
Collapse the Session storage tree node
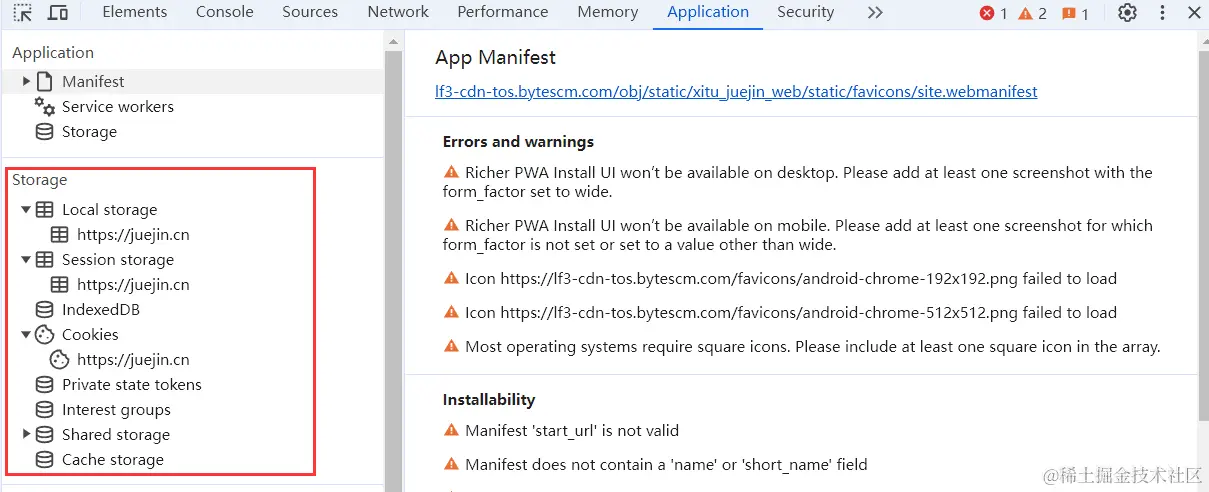[x=26, y=260]
